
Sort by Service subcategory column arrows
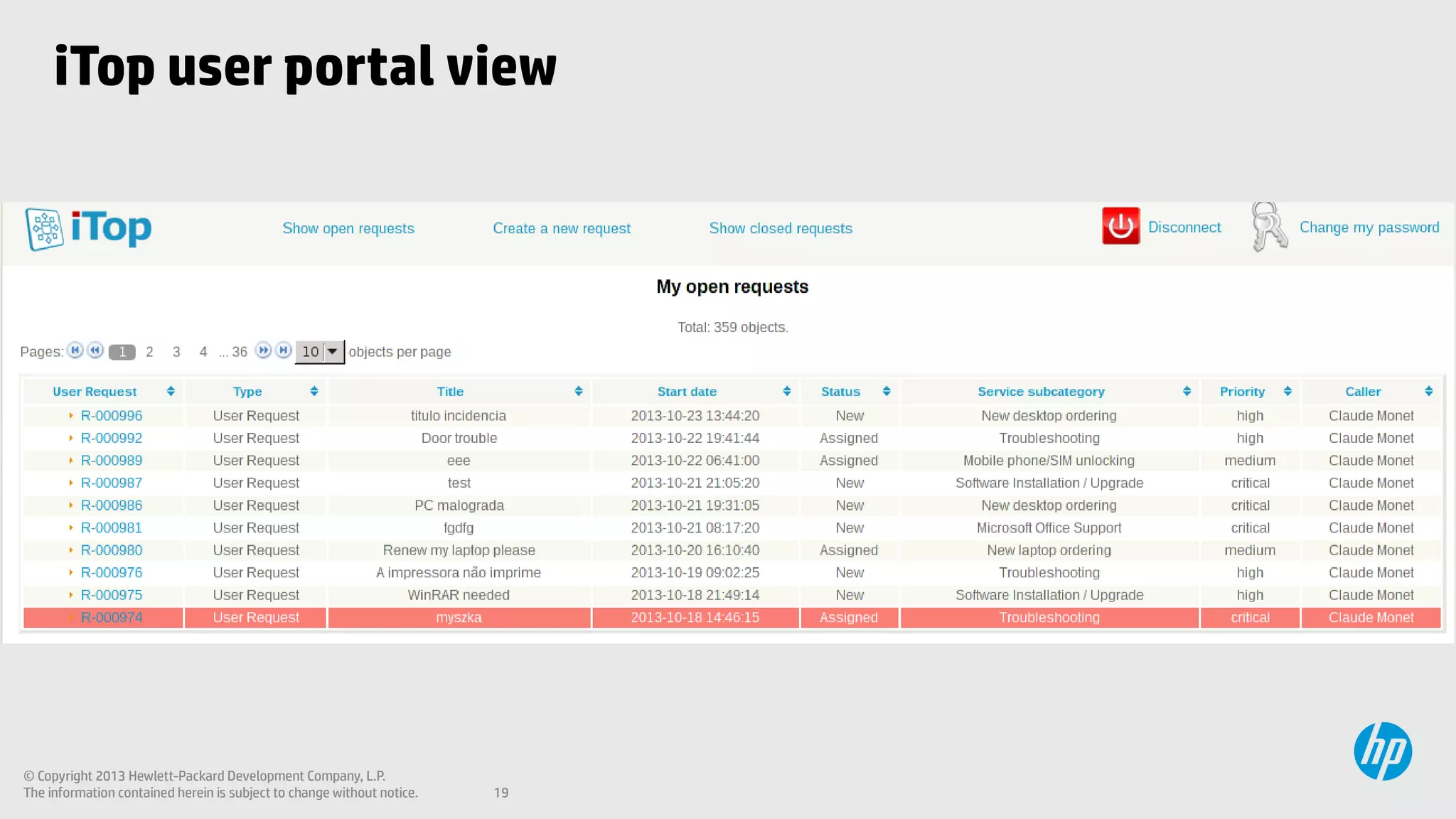click(1187, 392)
